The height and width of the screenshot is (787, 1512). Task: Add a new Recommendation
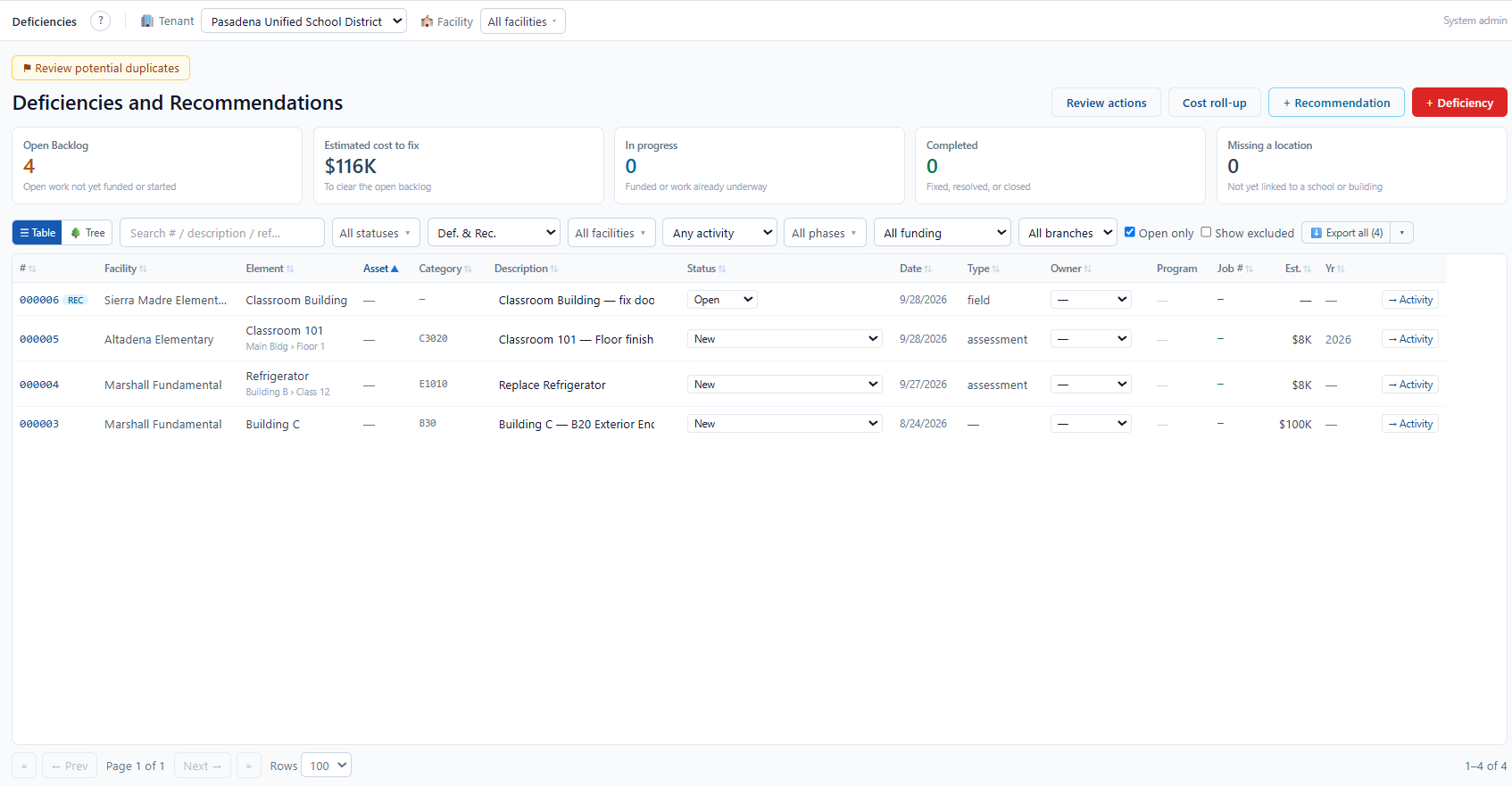tap(1336, 103)
